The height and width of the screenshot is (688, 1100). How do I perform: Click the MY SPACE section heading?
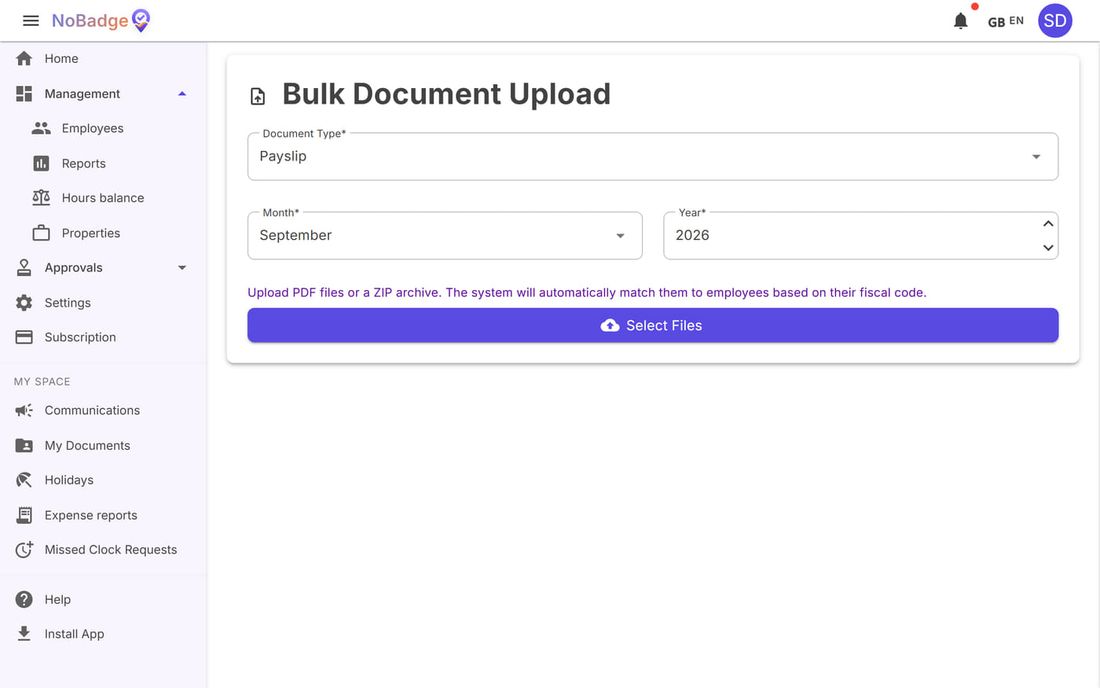pyautogui.click(x=42, y=382)
